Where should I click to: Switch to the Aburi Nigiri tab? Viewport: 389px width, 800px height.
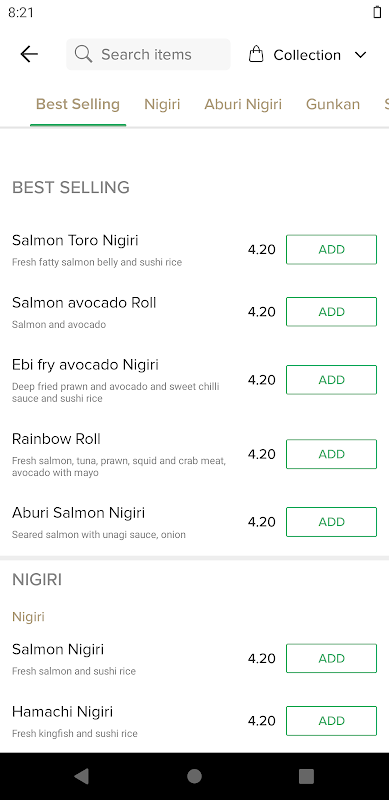tap(243, 104)
